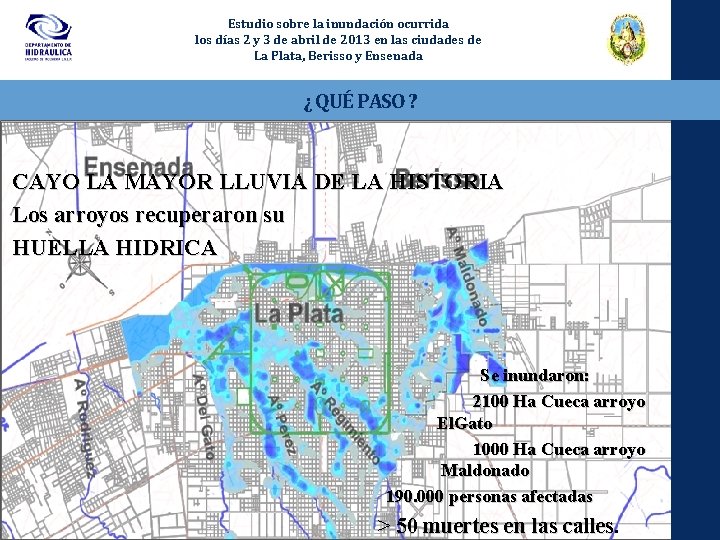Viewport: 720px width, 540px height.
Task: Click the 'ElGato' text
Action: pos(464,423)
